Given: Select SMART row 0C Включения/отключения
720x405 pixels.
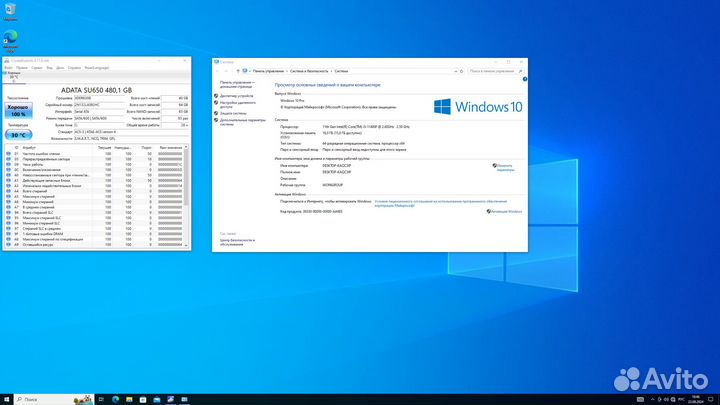Looking at the screenshot, I should tap(94, 170).
